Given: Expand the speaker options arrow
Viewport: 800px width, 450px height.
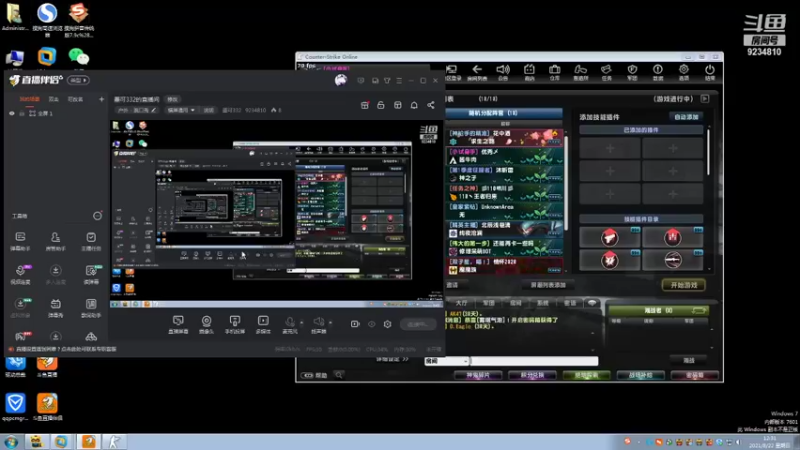Looking at the screenshot, I should (331, 322).
